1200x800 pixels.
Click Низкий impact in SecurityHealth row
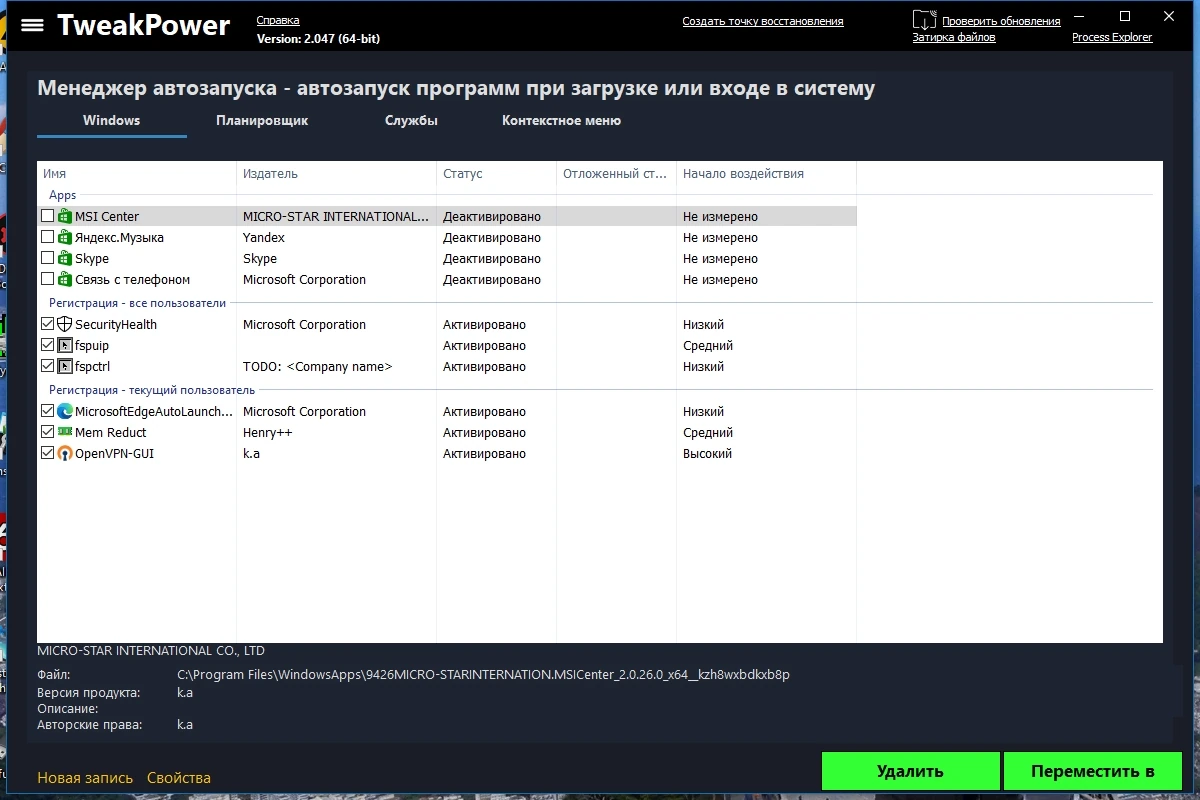703,324
